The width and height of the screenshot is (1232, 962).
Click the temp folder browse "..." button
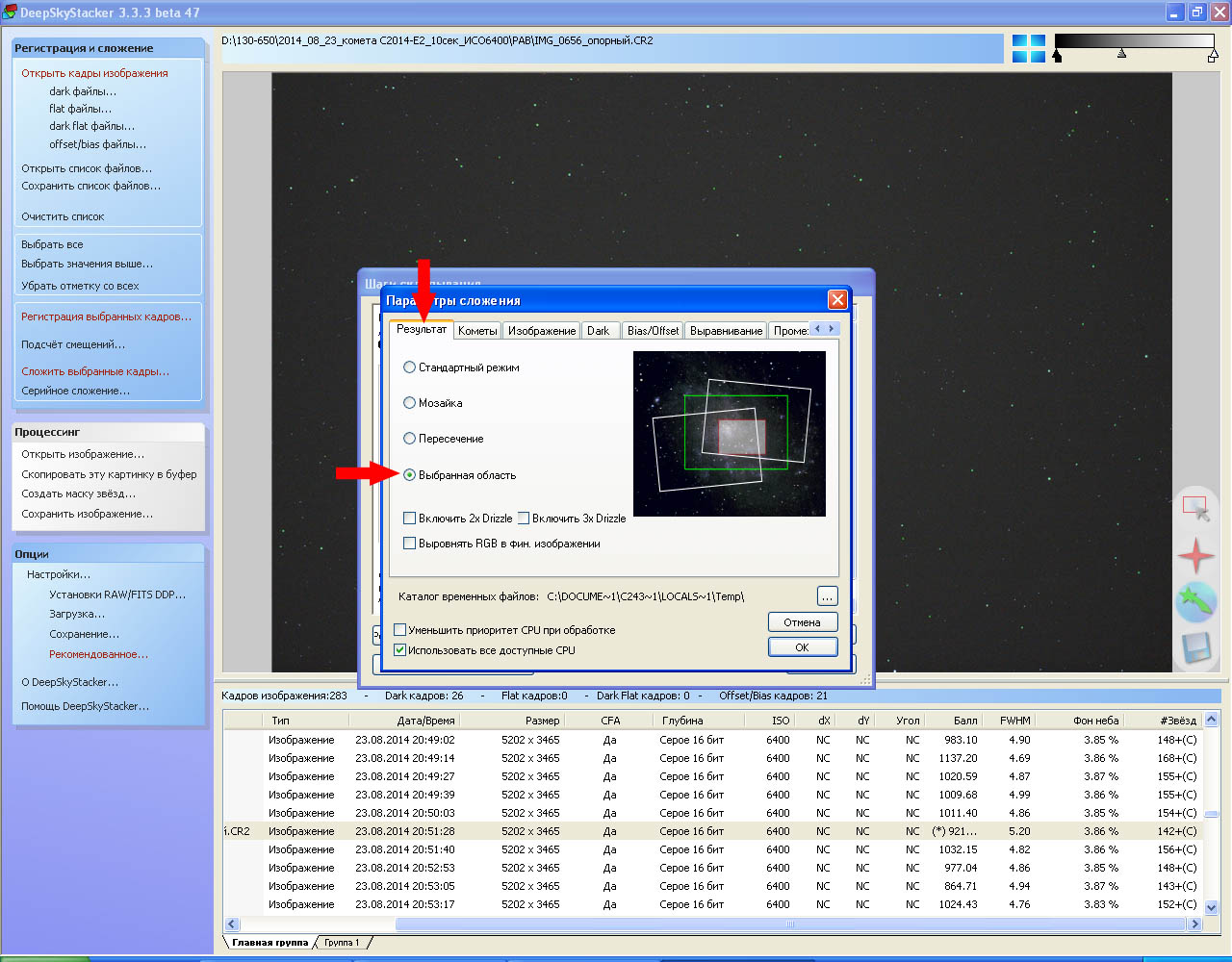(827, 596)
